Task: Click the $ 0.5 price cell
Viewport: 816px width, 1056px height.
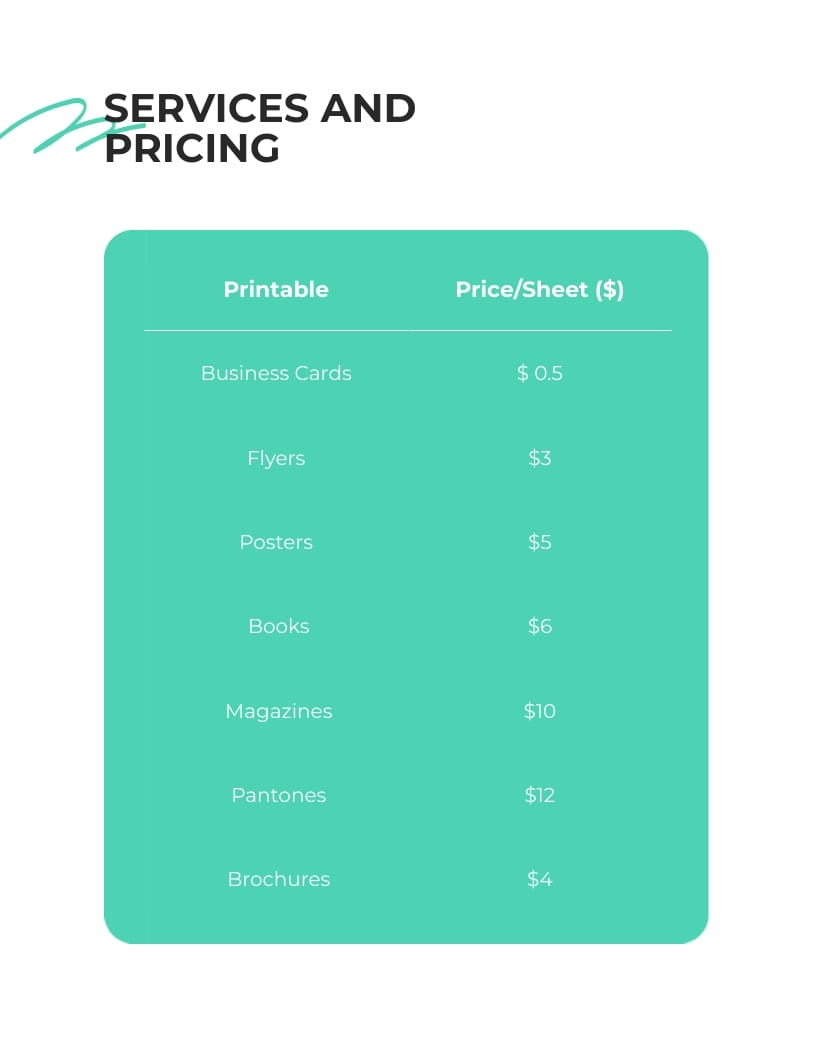Action: click(540, 373)
